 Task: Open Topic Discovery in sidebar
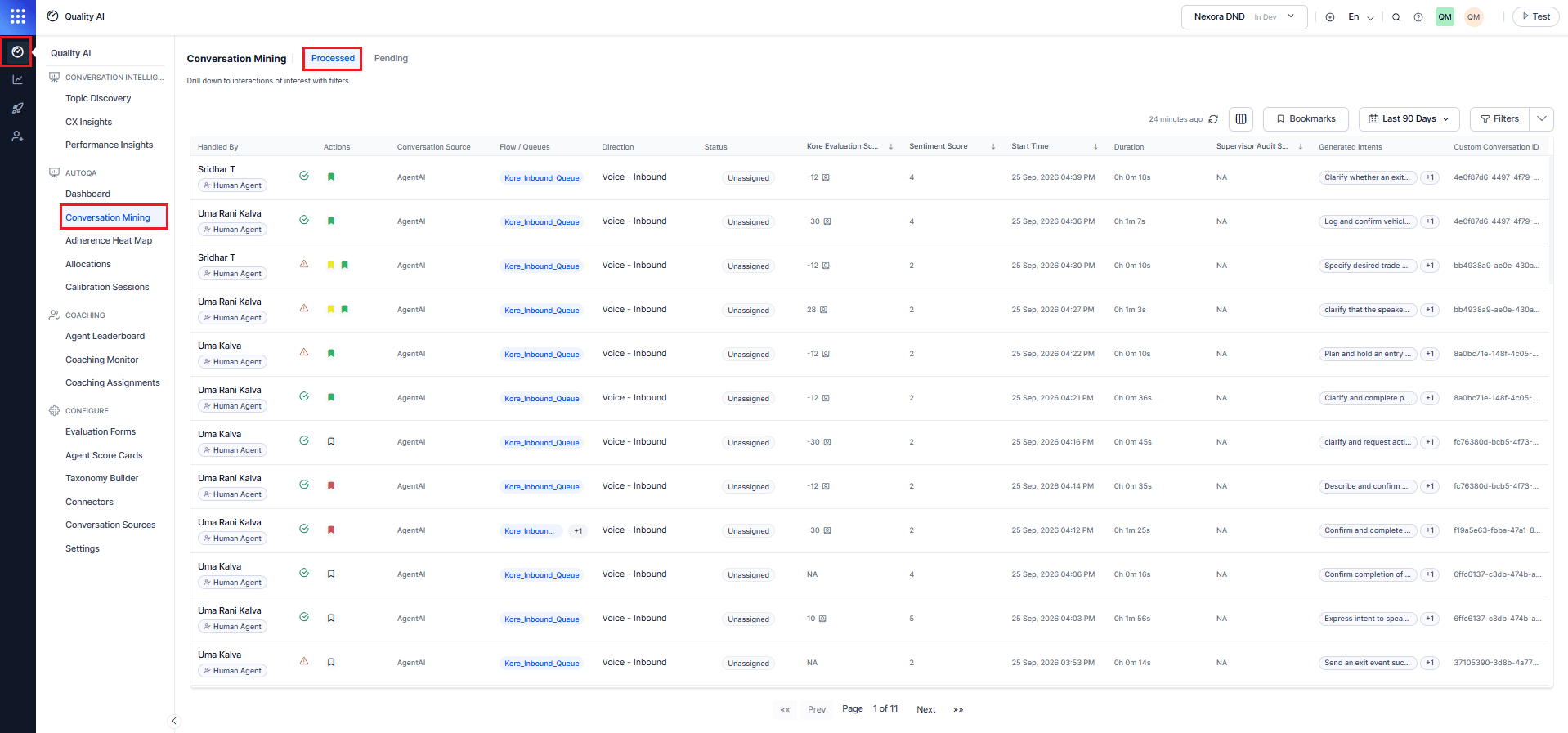98,98
